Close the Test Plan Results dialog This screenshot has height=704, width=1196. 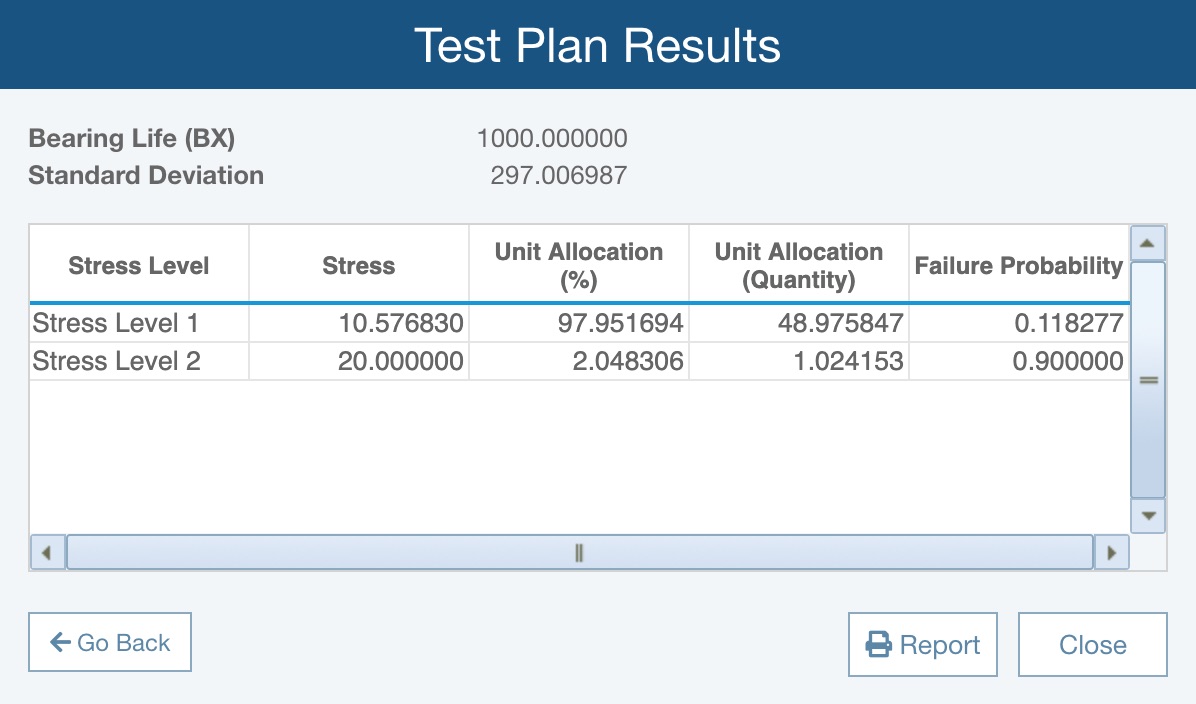pyautogui.click(x=1092, y=645)
